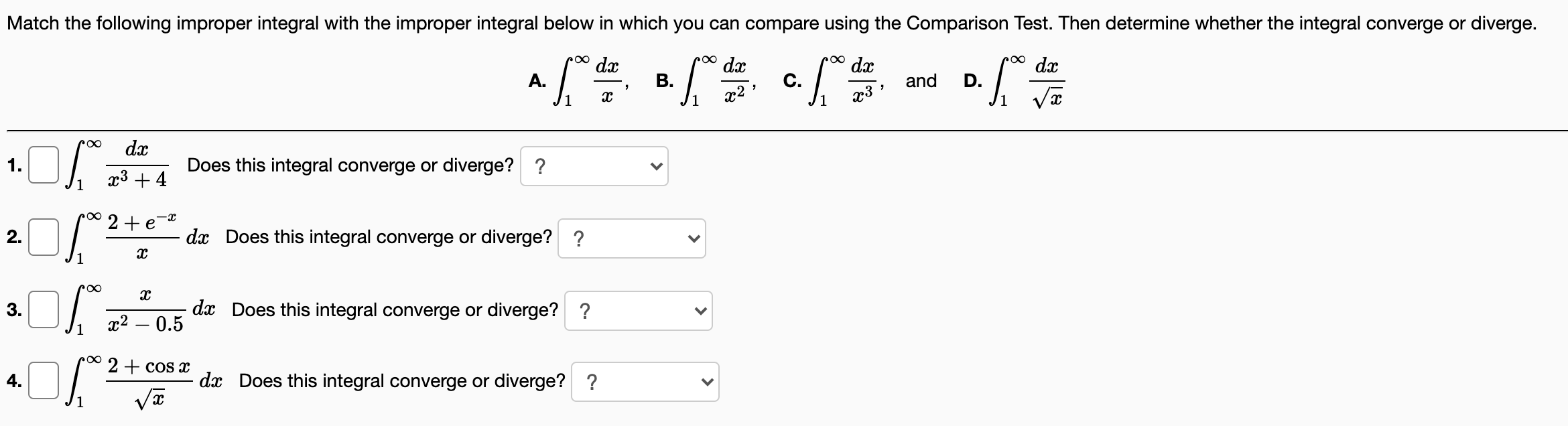Click the matching answer box for integral 1

coord(43,164)
